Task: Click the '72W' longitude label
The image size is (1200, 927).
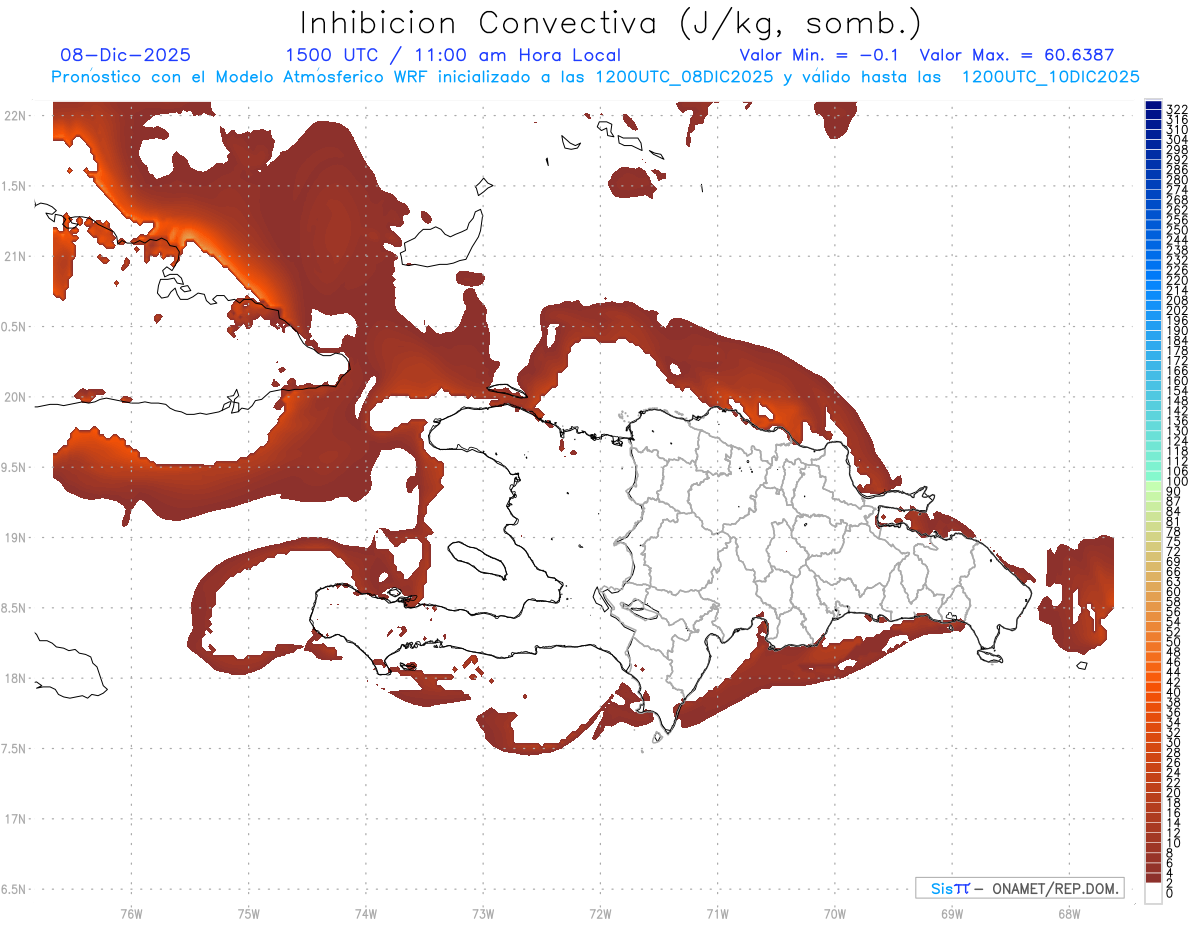Action: click(x=600, y=914)
